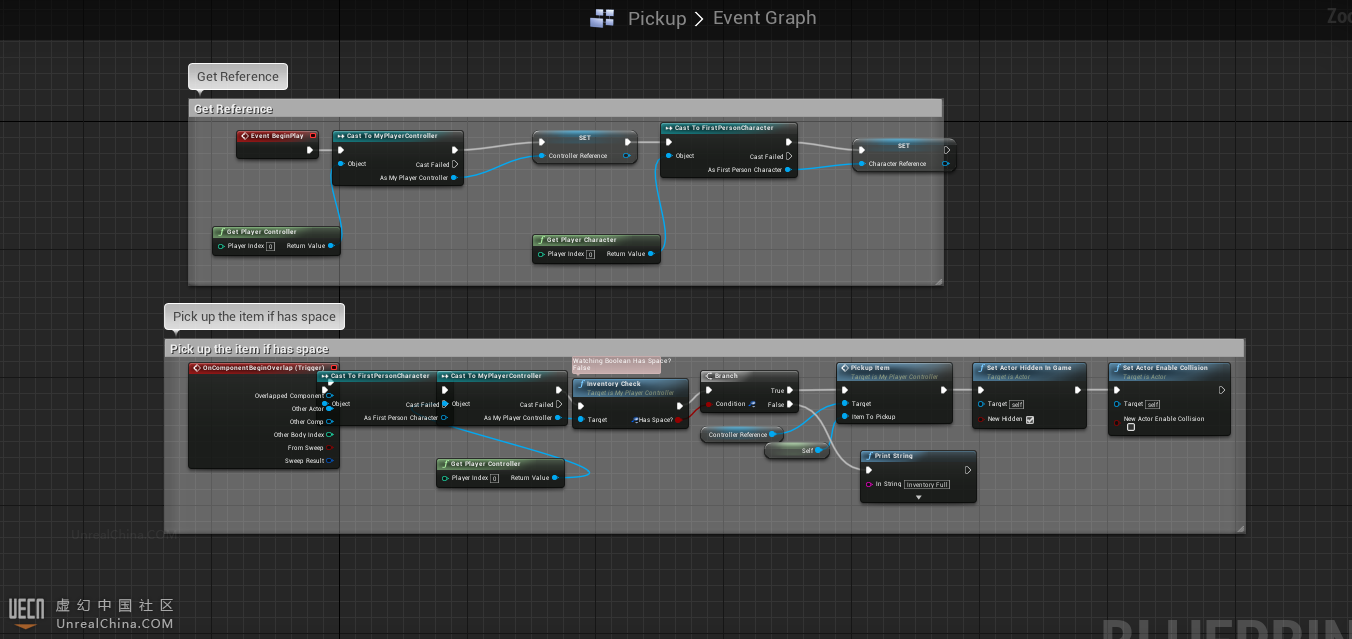Click Return Value pin on top Get Player Controller
This screenshot has height=639, width=1352.
click(x=331, y=246)
